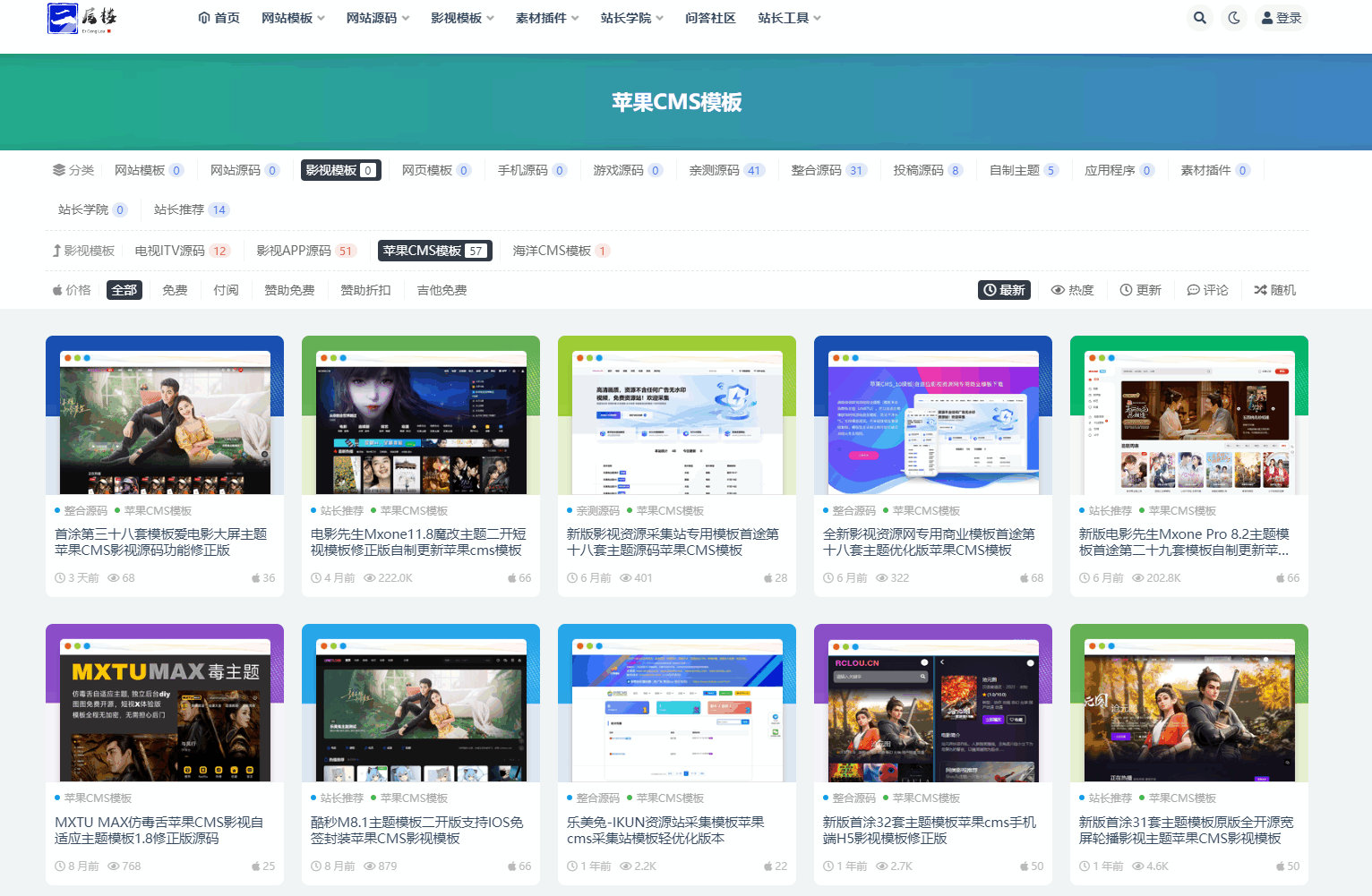The image size is (1372, 896).
Task: Select the 付阅 price filter
Action: (226, 289)
